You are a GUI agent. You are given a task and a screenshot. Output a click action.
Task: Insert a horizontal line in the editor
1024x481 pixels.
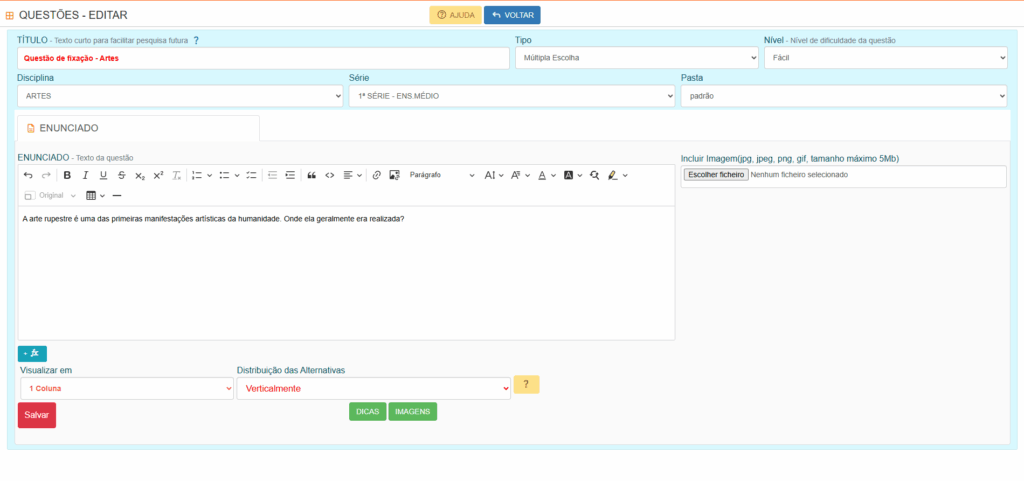tap(117, 195)
